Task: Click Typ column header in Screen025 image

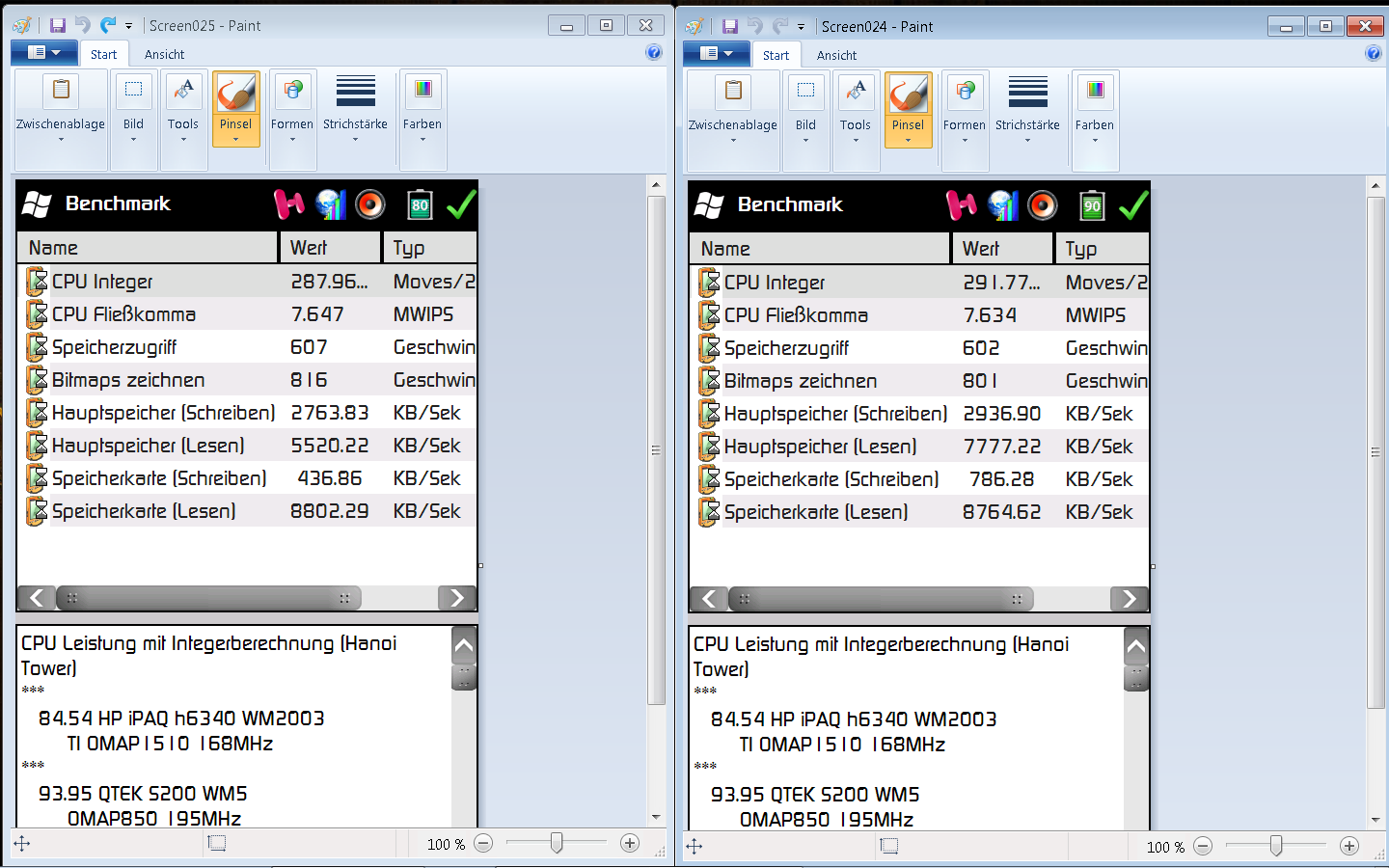Action: click(429, 248)
